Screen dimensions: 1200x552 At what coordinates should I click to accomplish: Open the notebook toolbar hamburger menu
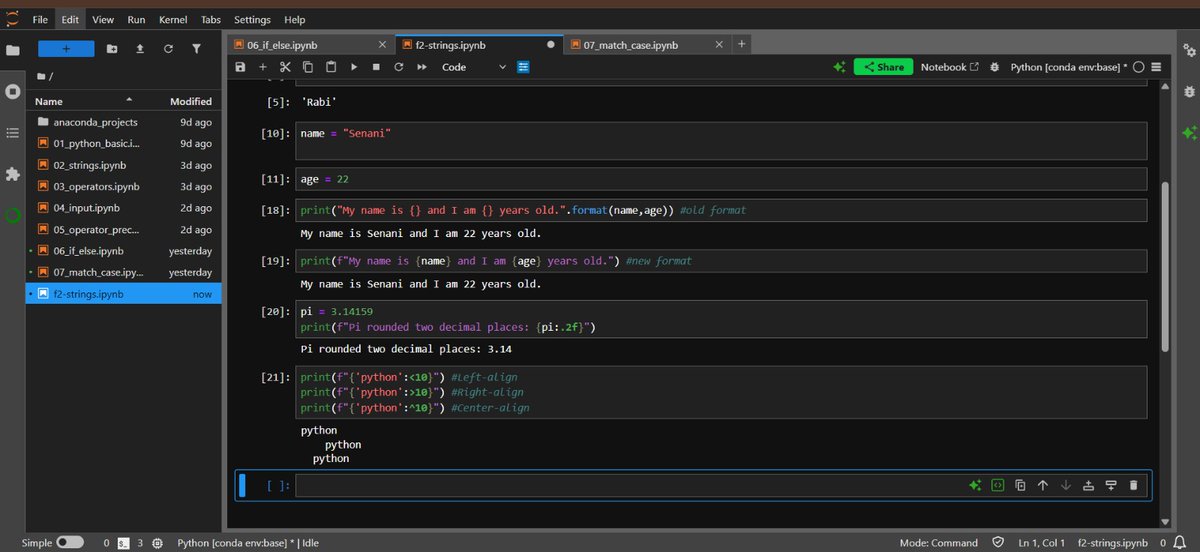[x=1155, y=67]
